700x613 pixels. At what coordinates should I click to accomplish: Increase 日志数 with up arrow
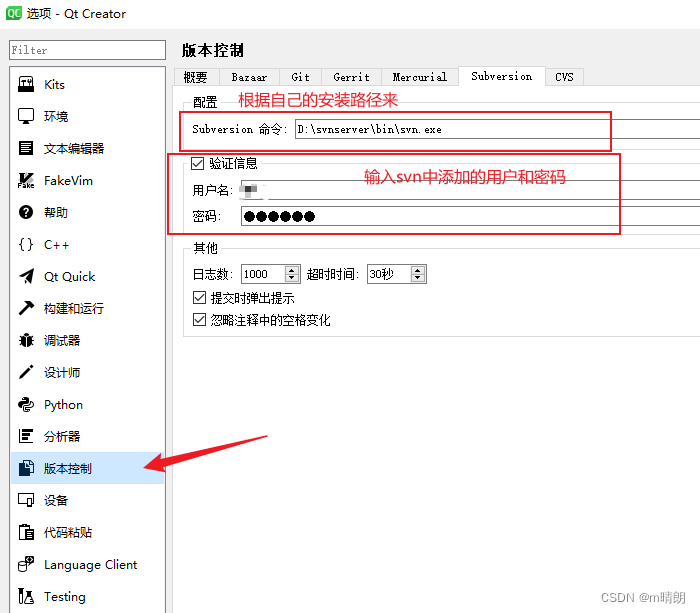click(292, 270)
